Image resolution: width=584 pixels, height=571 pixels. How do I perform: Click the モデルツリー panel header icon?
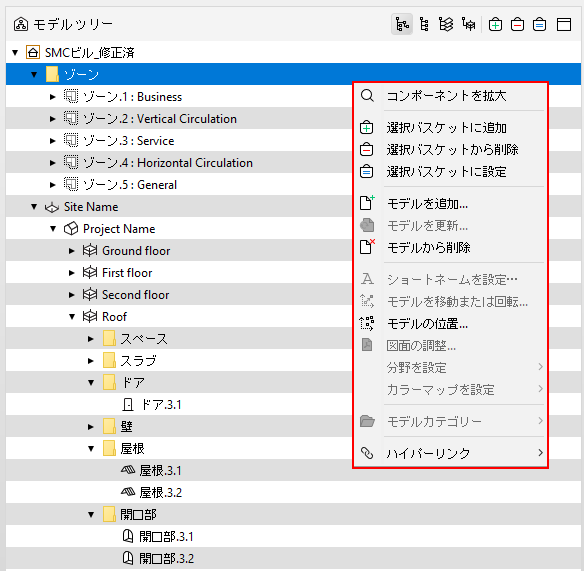click(21, 25)
